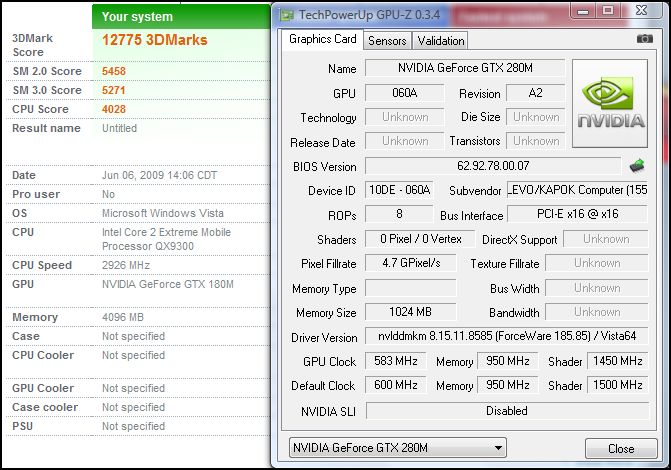Click the Technology field showing Unknown

[405, 117]
